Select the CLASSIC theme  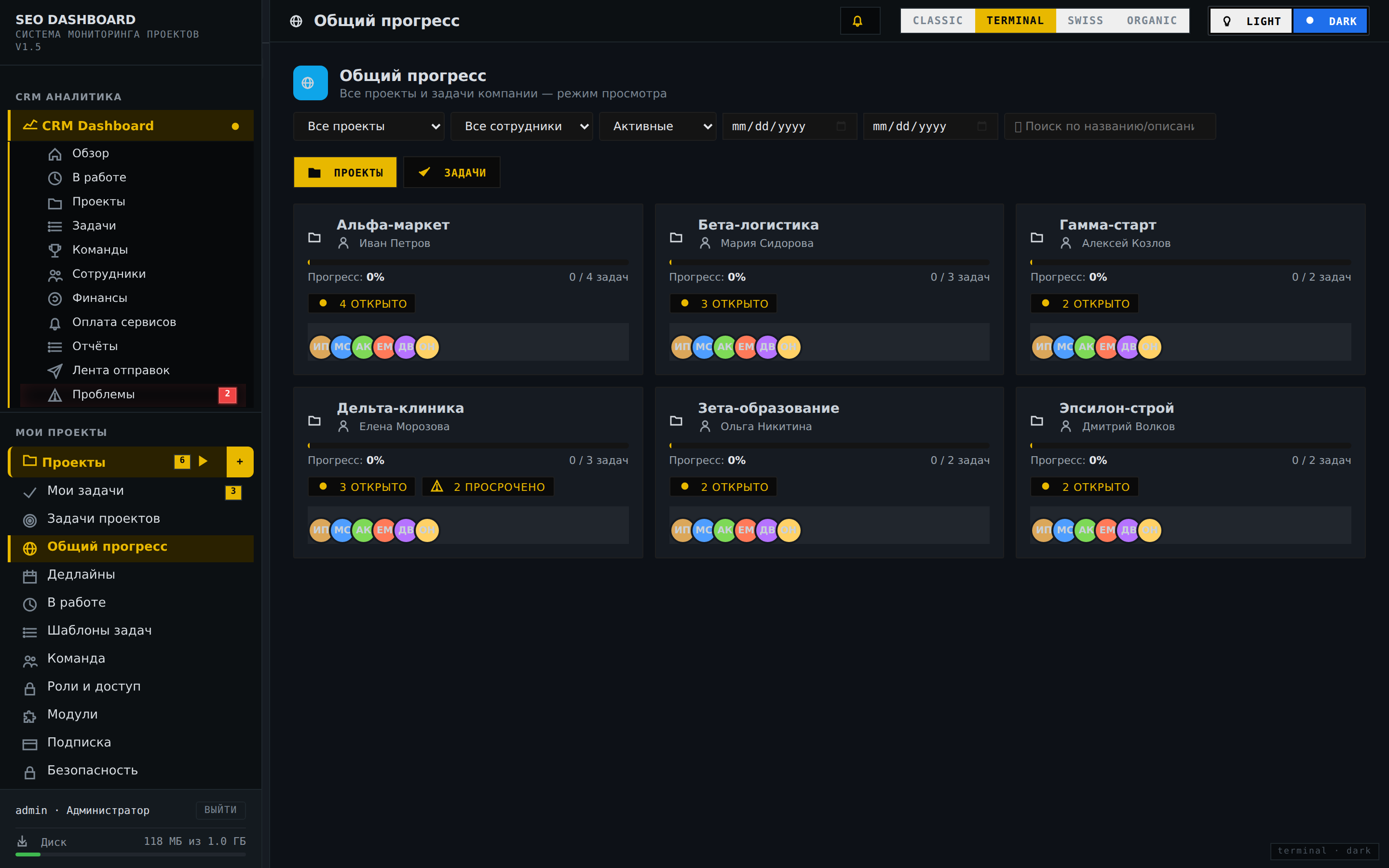point(938,21)
